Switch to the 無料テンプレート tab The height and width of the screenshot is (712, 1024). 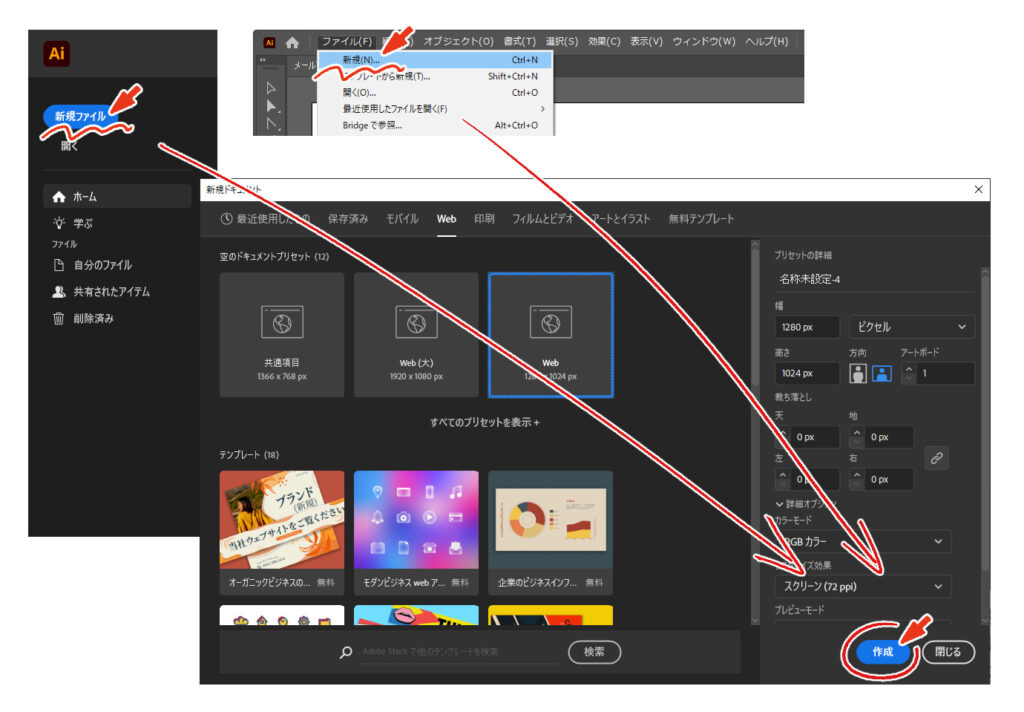click(x=701, y=219)
